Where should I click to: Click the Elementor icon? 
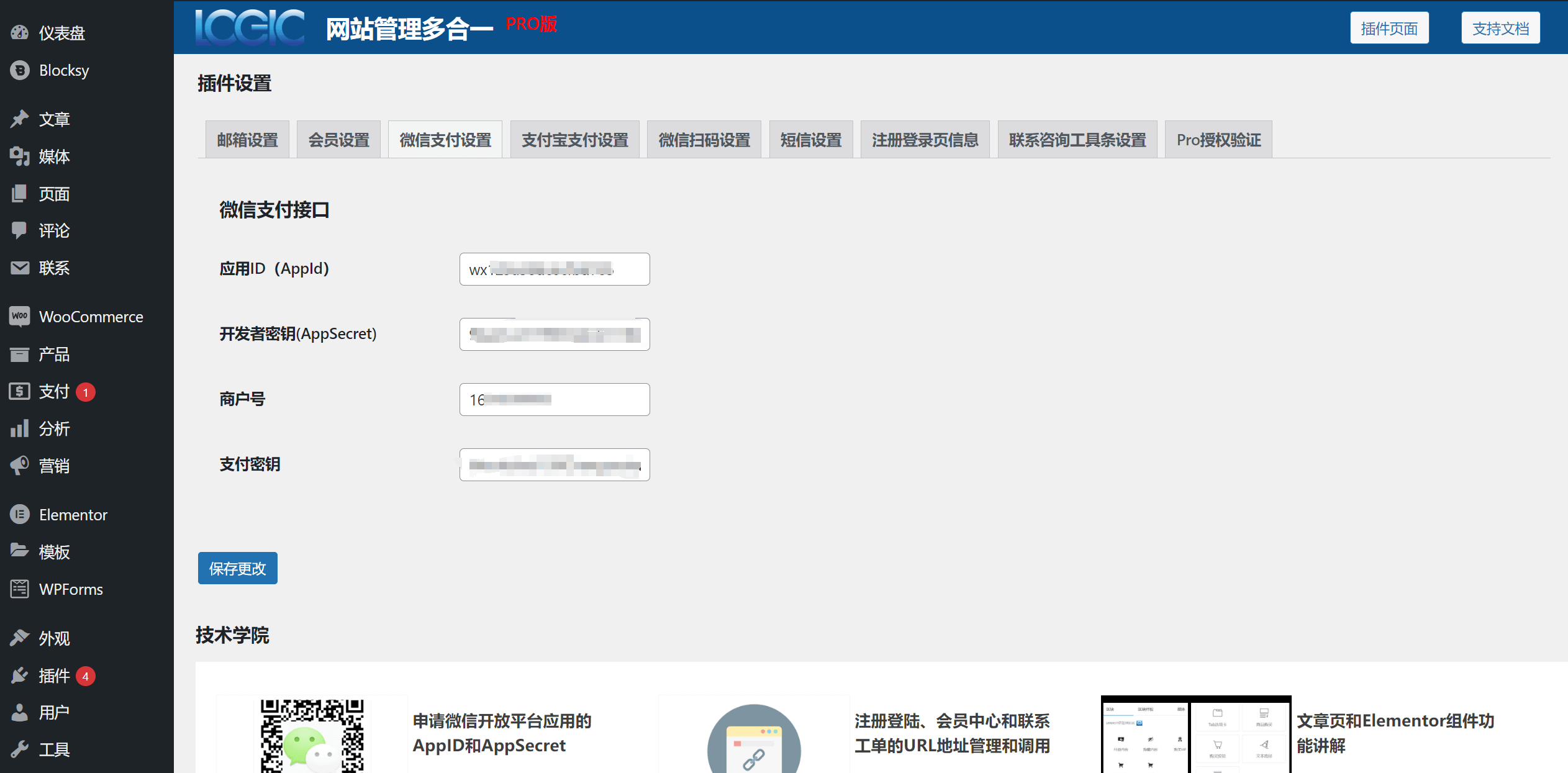coord(20,515)
